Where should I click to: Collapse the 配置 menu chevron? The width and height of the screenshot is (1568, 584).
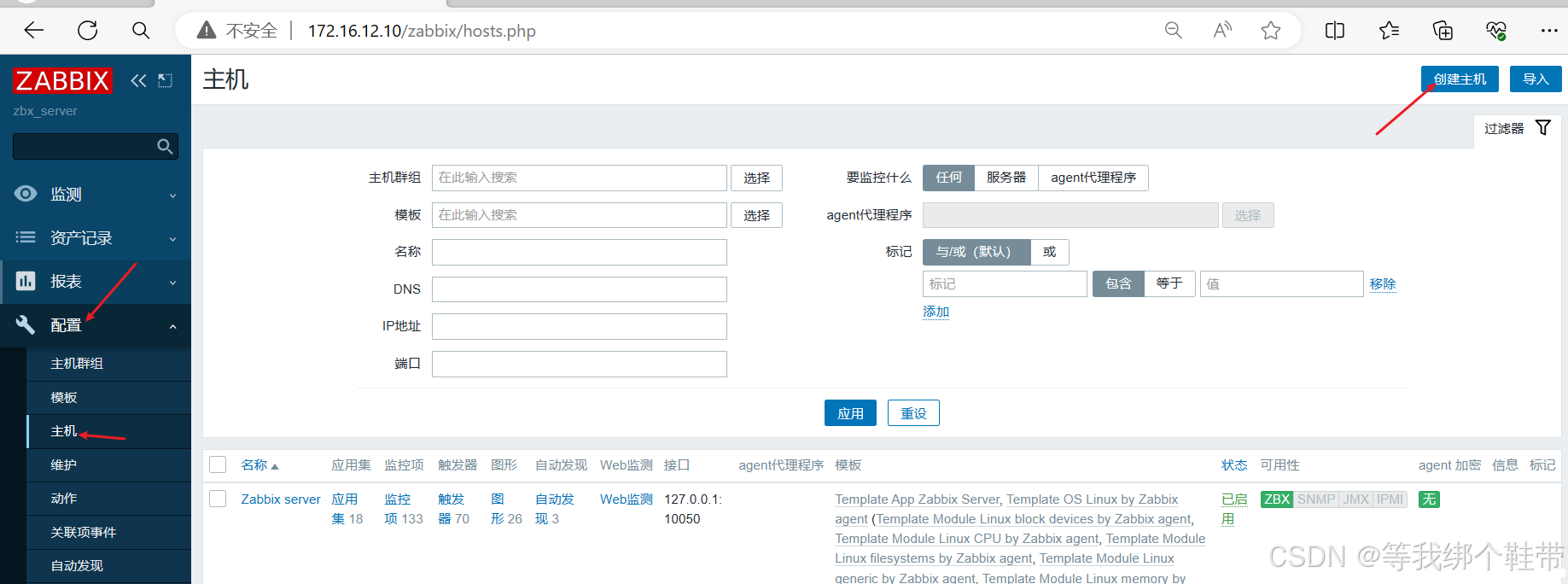pyautogui.click(x=172, y=326)
